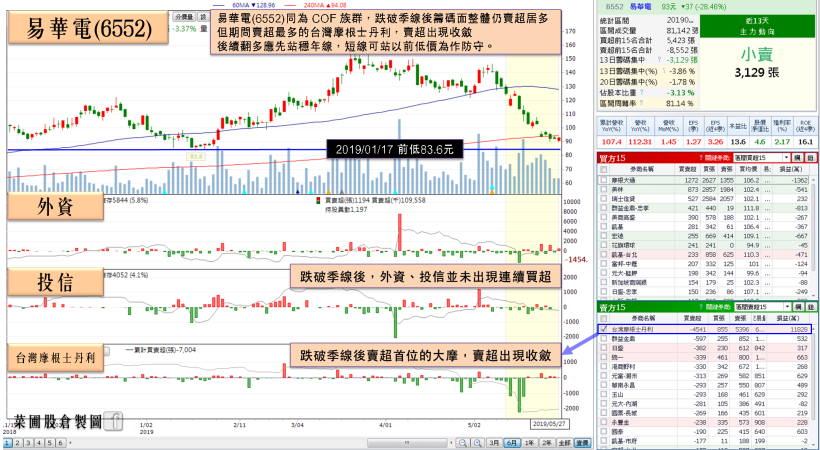Click scroll-up arrow in 買方15 list
The width and height of the screenshot is (820, 450).
pyautogui.click(x=813, y=179)
